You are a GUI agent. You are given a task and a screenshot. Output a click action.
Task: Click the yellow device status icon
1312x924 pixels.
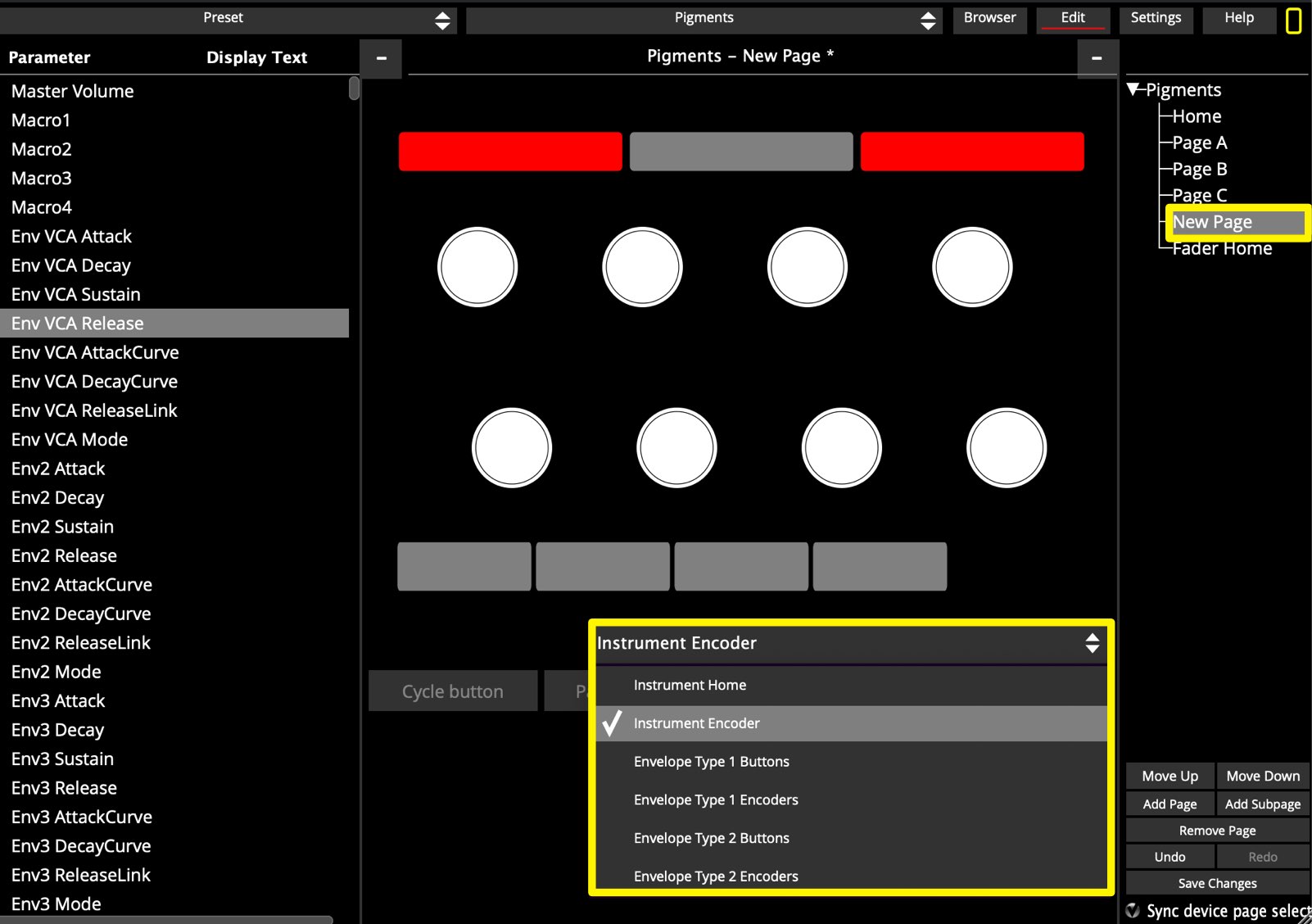click(1294, 20)
